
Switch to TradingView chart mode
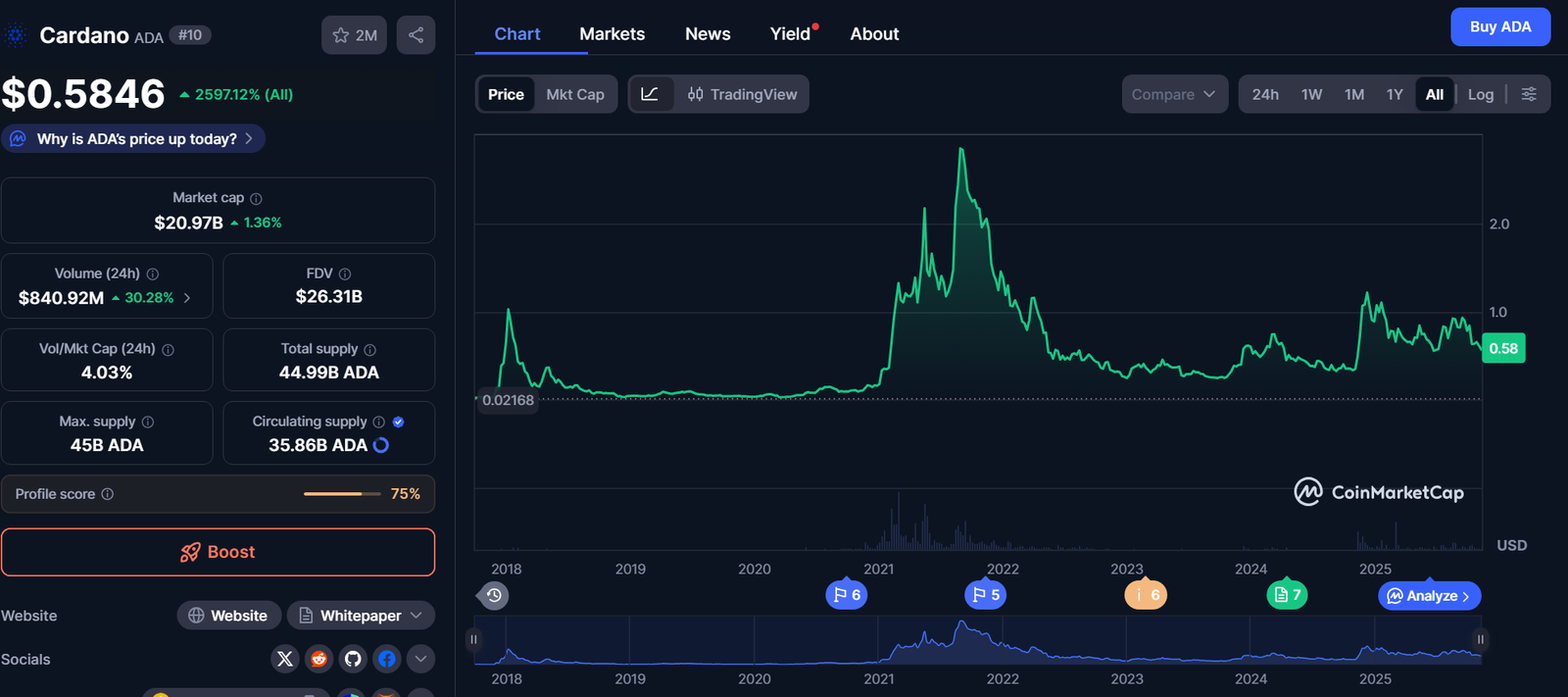(x=742, y=94)
